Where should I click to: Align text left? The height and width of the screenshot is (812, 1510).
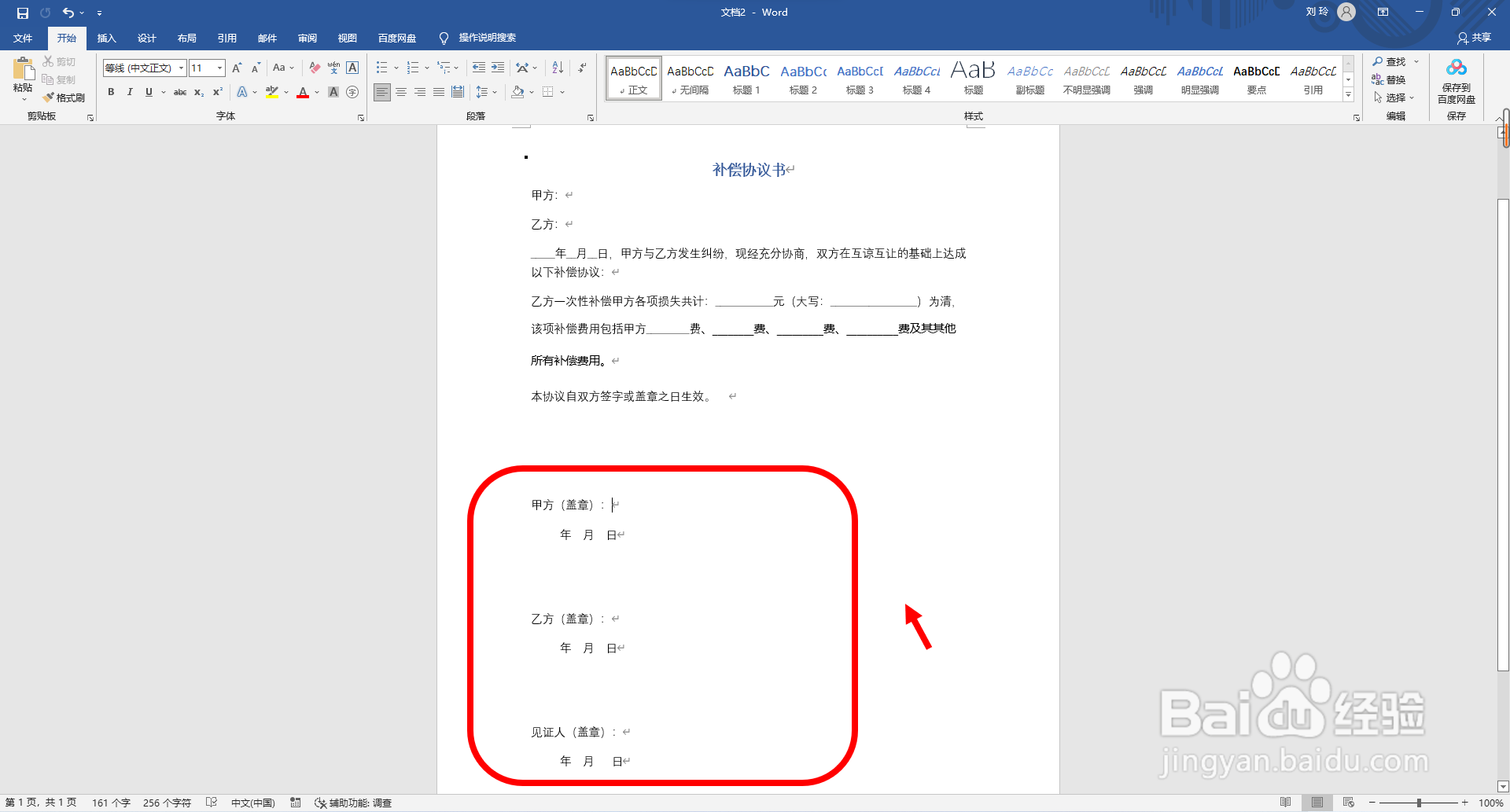click(381, 92)
